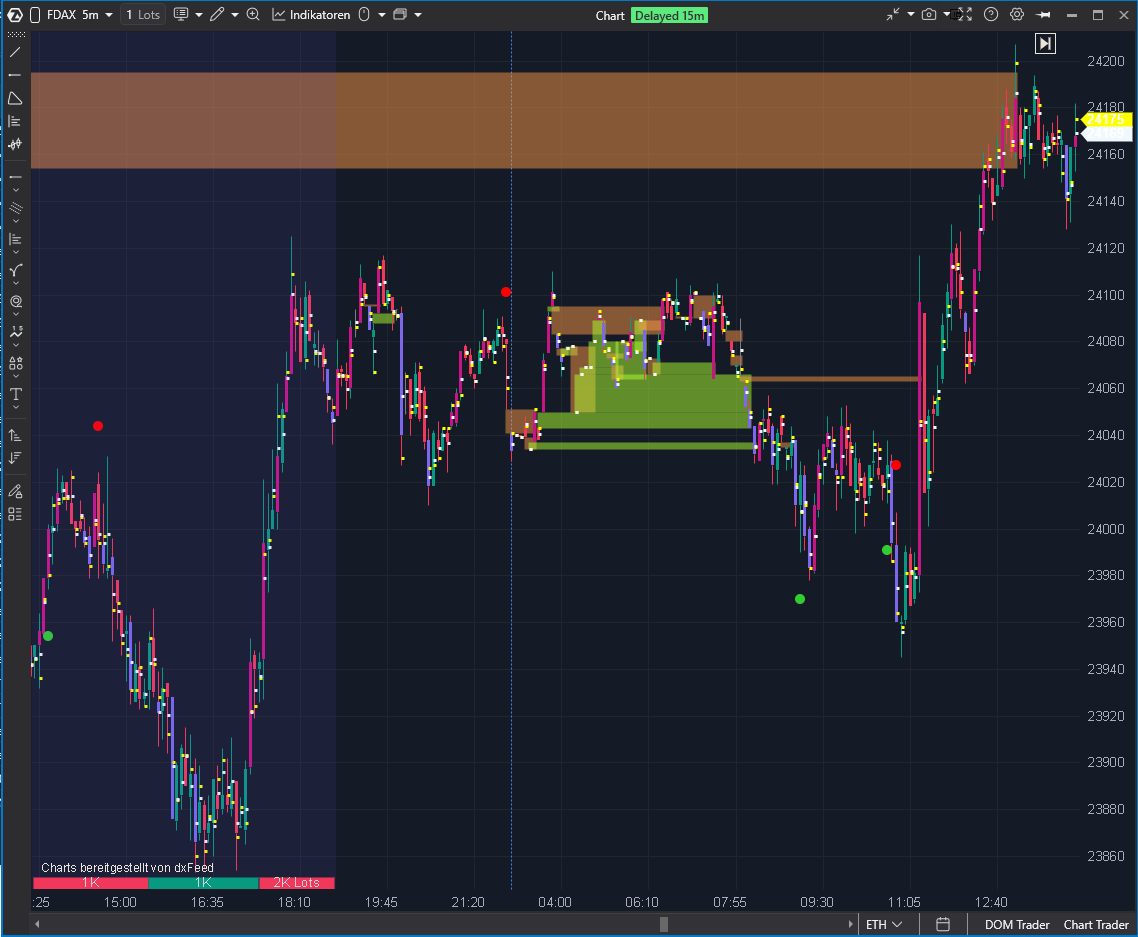Select the Text annotation tool

click(x=15, y=395)
